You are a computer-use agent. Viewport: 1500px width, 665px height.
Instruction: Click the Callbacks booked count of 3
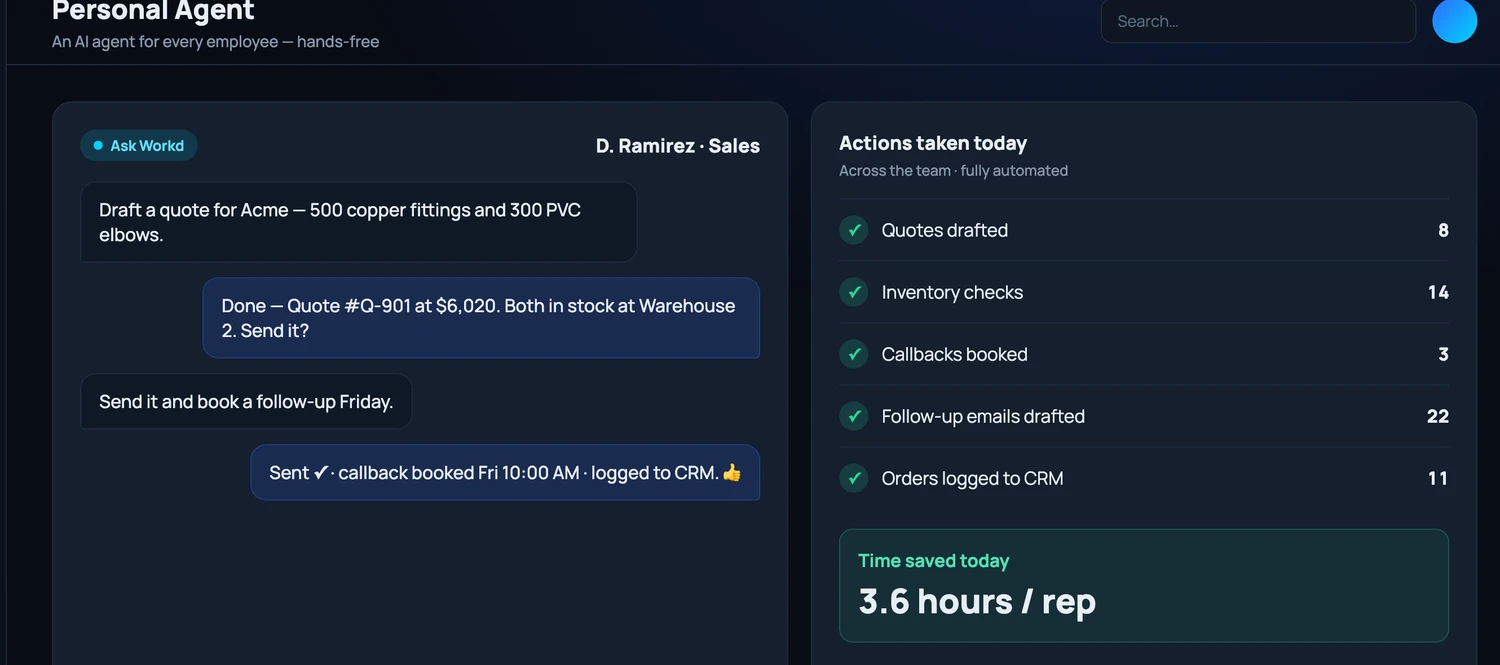(x=1443, y=354)
